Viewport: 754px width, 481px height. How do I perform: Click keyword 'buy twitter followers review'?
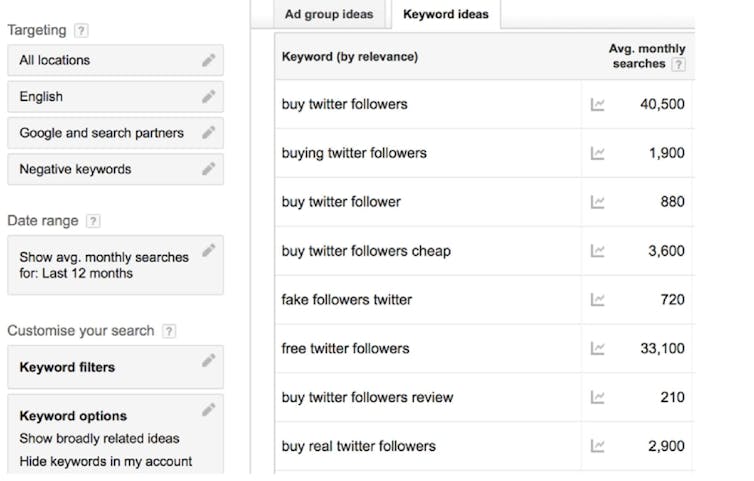tap(367, 398)
